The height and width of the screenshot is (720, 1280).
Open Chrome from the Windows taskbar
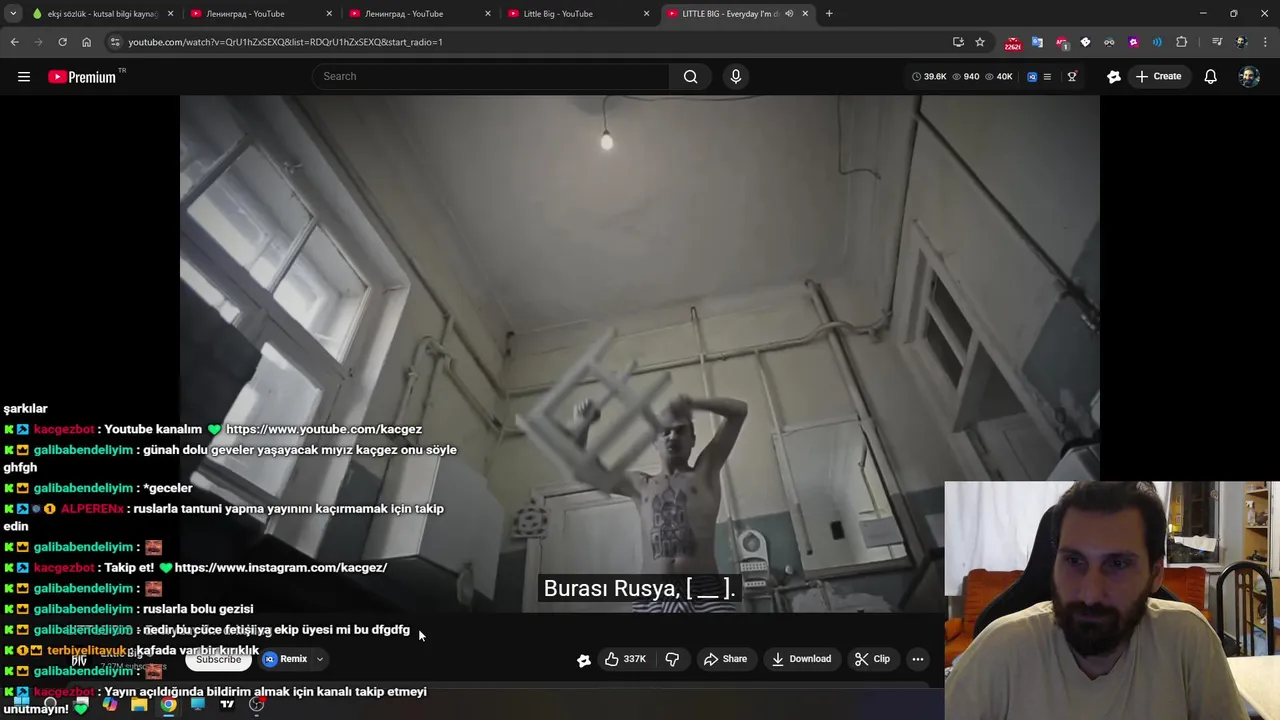tap(168, 704)
